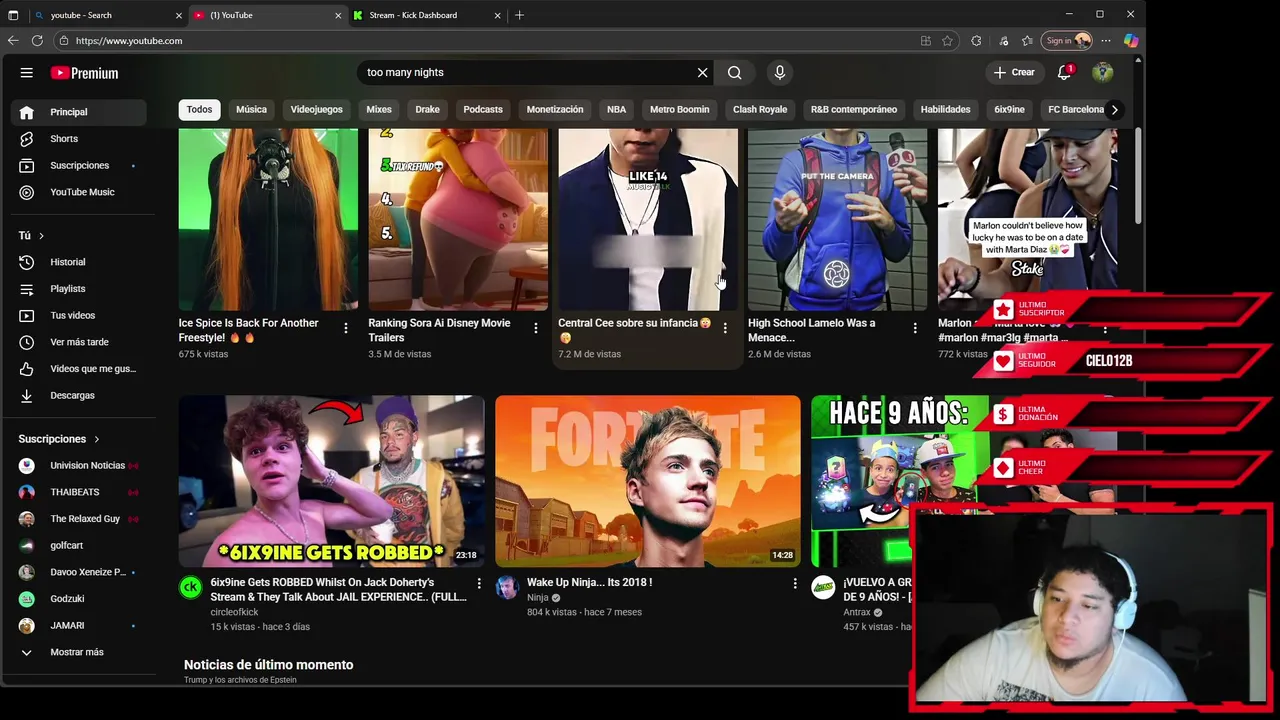Select the Todos filter chip
The image size is (1280, 720).
[x=199, y=109]
